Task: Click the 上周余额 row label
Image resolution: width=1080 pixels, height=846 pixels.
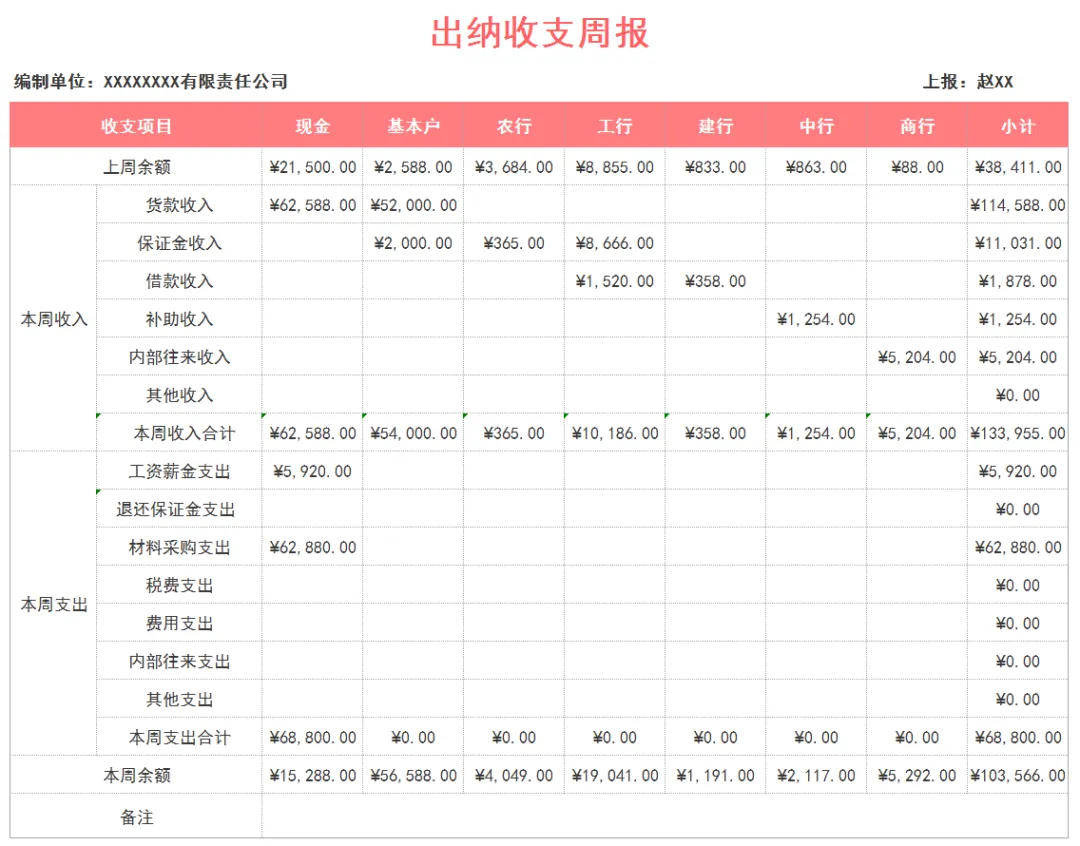Action: point(136,167)
